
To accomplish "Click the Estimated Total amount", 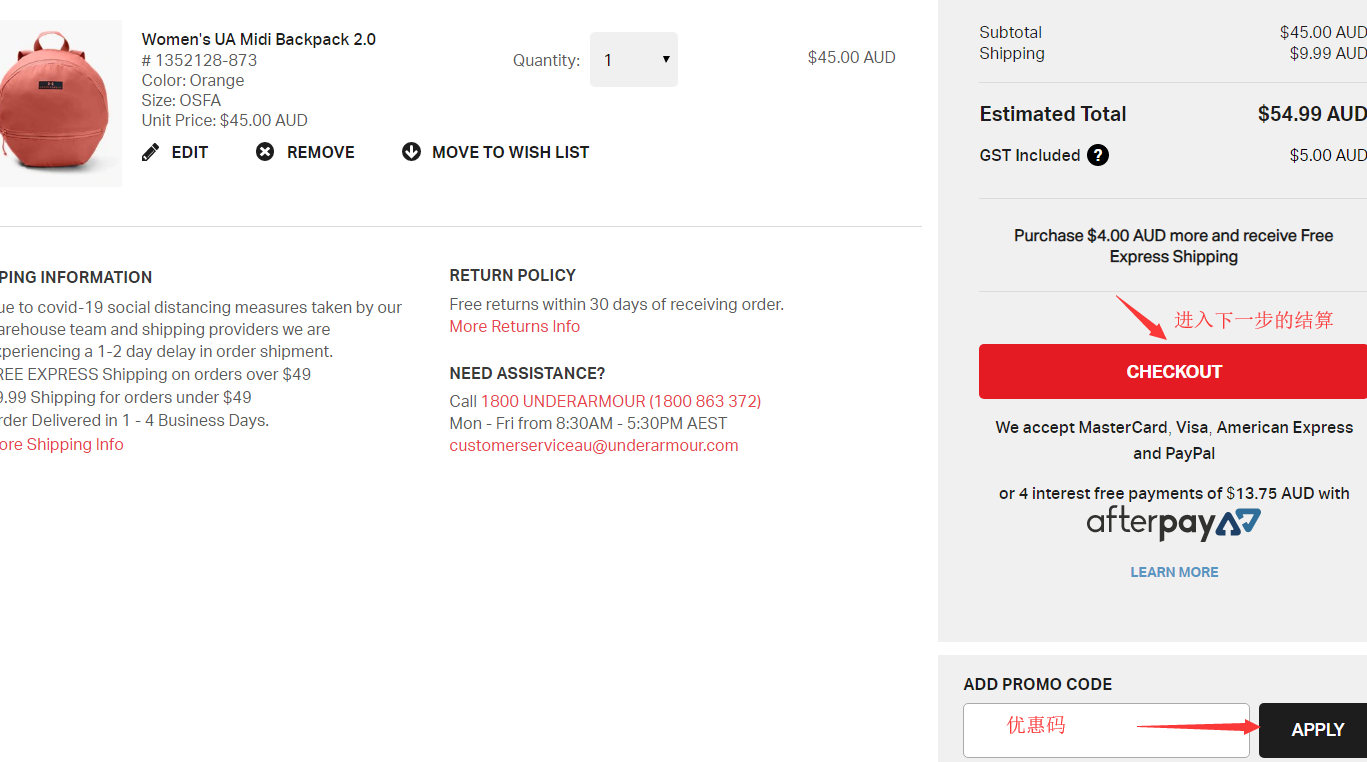I will [1311, 114].
